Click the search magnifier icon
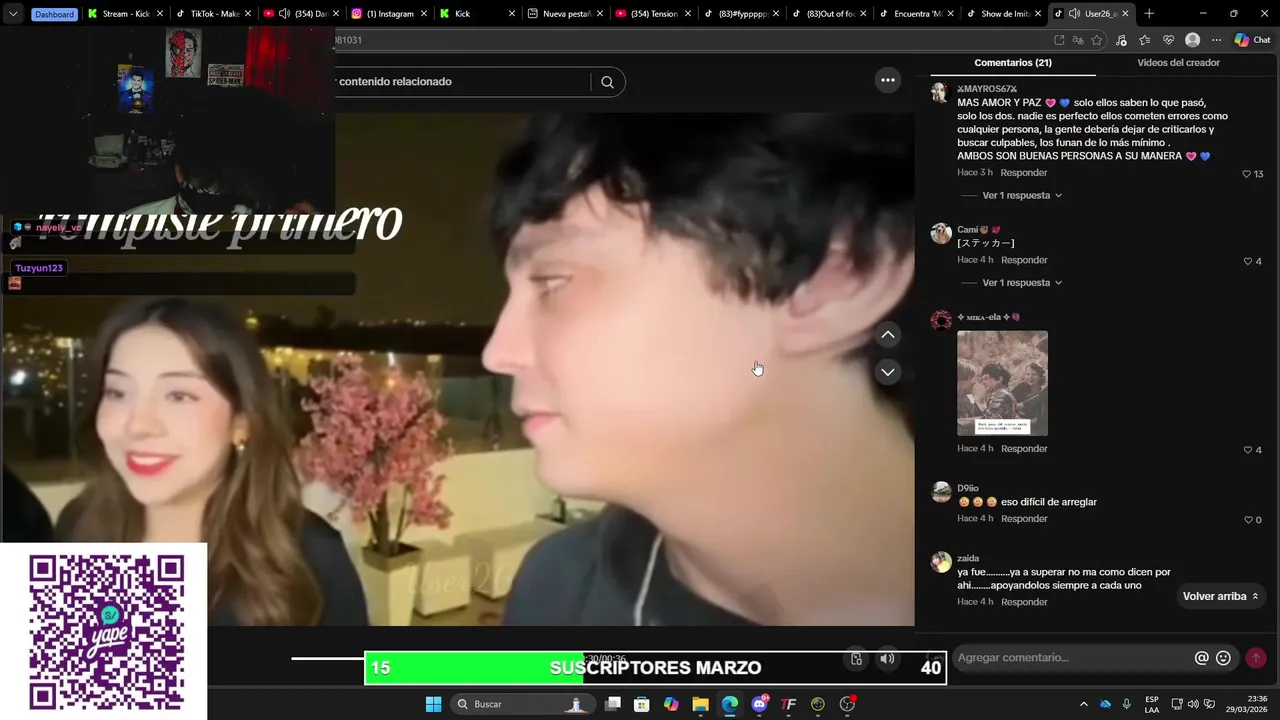This screenshot has width=1280, height=720. pyautogui.click(x=607, y=82)
